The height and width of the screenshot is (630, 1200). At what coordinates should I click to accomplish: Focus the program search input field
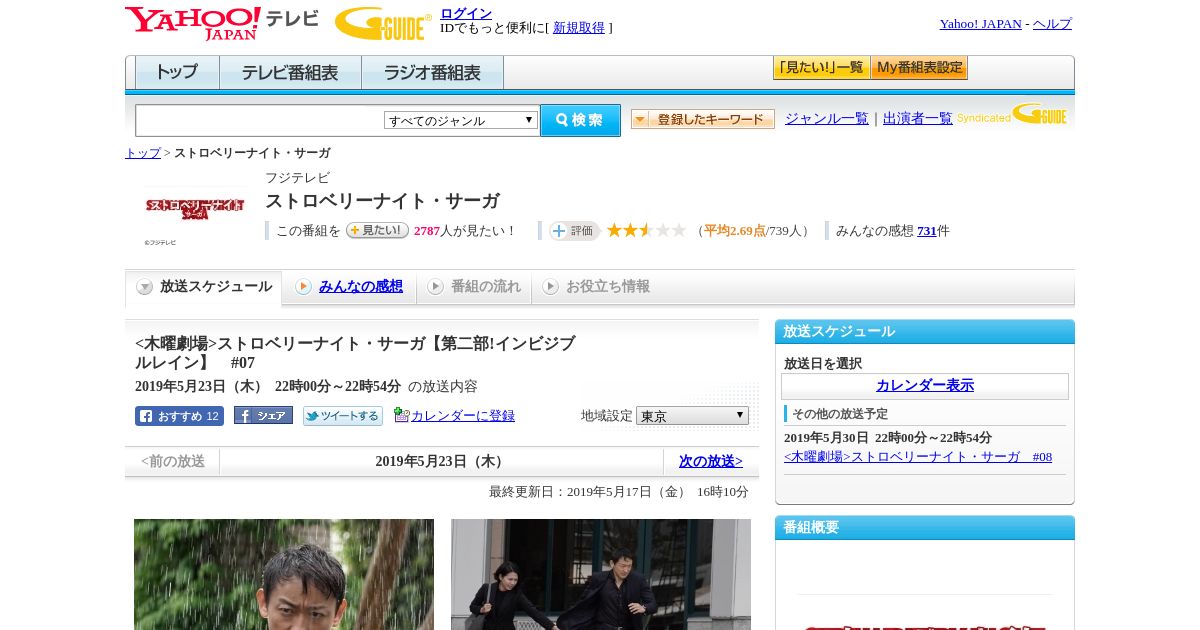[x=260, y=120]
